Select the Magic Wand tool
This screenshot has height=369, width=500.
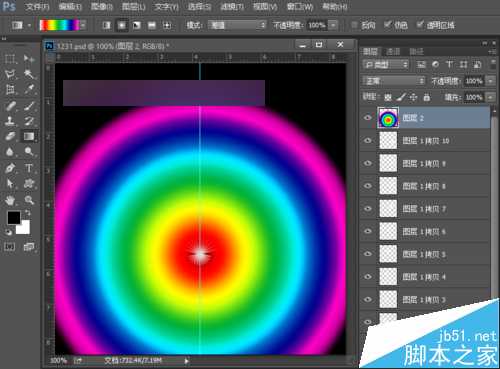pos(29,74)
